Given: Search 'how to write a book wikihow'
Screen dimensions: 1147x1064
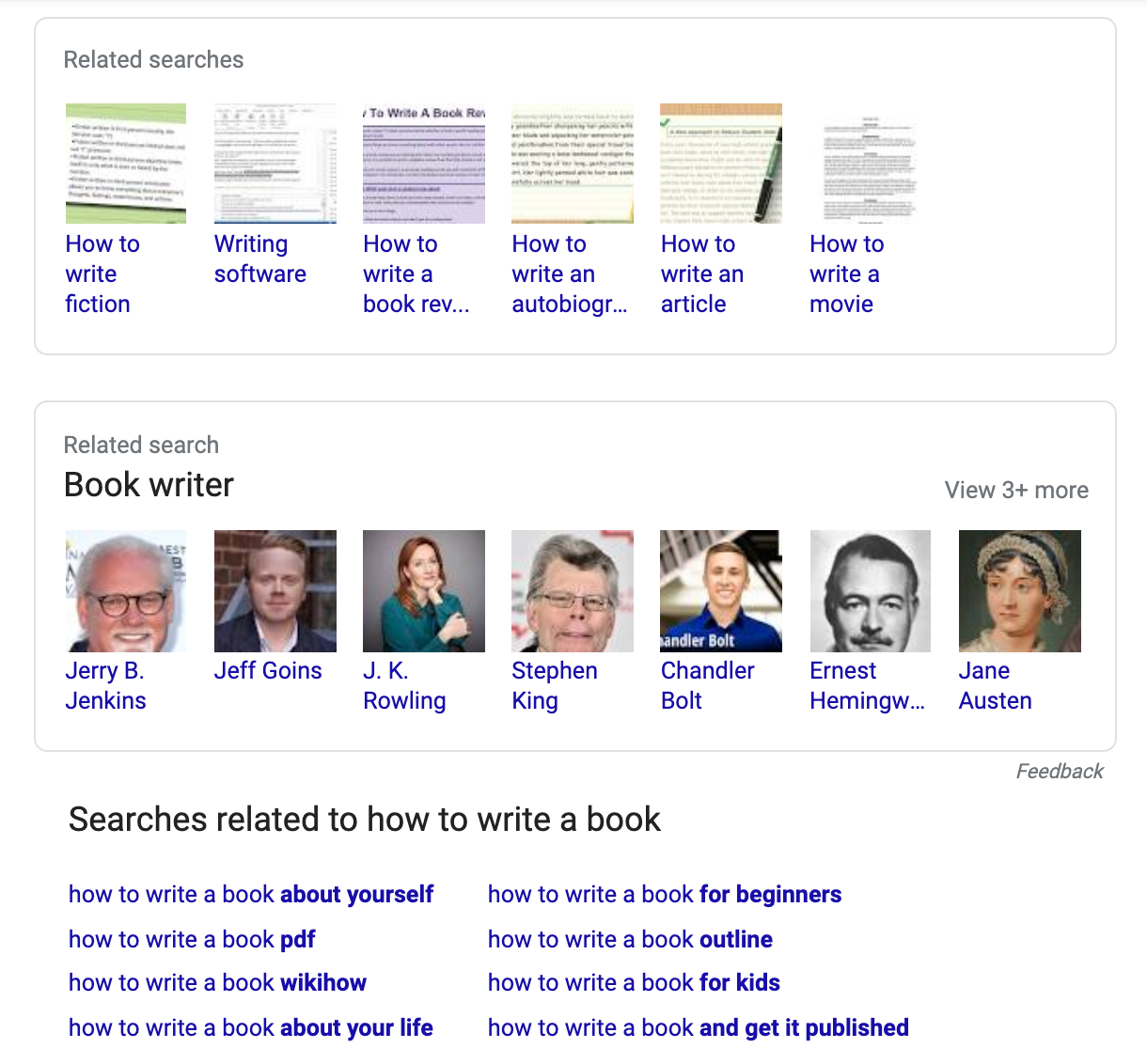Looking at the screenshot, I should [x=217, y=982].
